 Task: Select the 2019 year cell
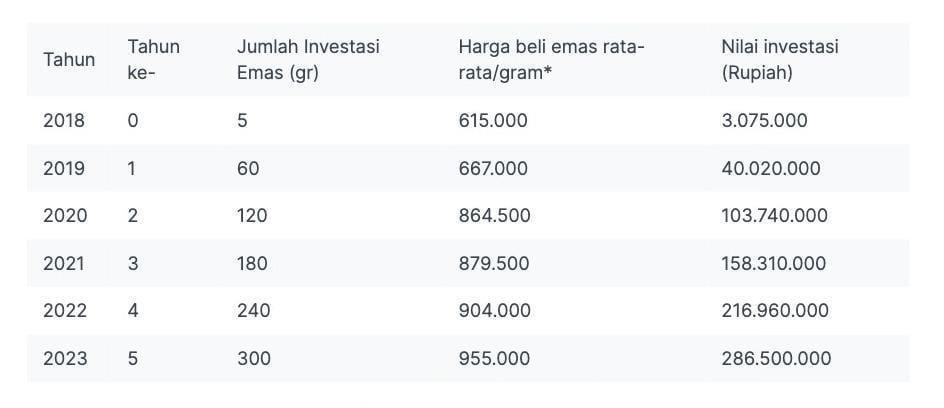[x=64, y=168]
